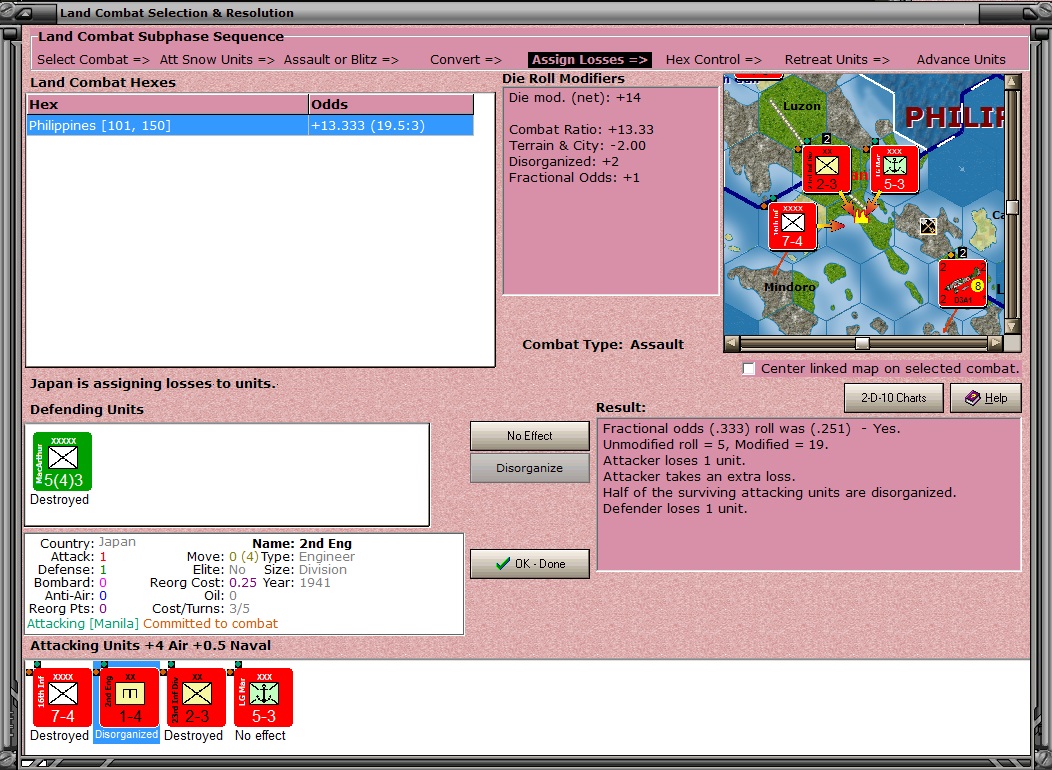Image resolution: width=1052 pixels, height=770 pixels.
Task: Click the Combat Ratio: +13.33 line
Action: 581,129
